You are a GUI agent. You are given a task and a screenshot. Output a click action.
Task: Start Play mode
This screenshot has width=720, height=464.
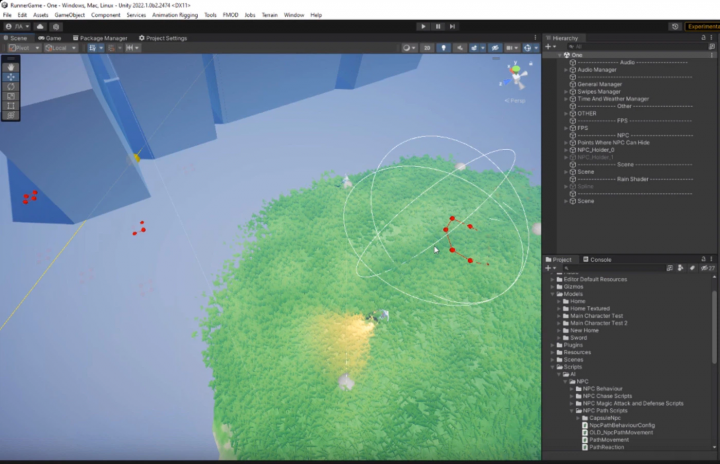pos(423,27)
